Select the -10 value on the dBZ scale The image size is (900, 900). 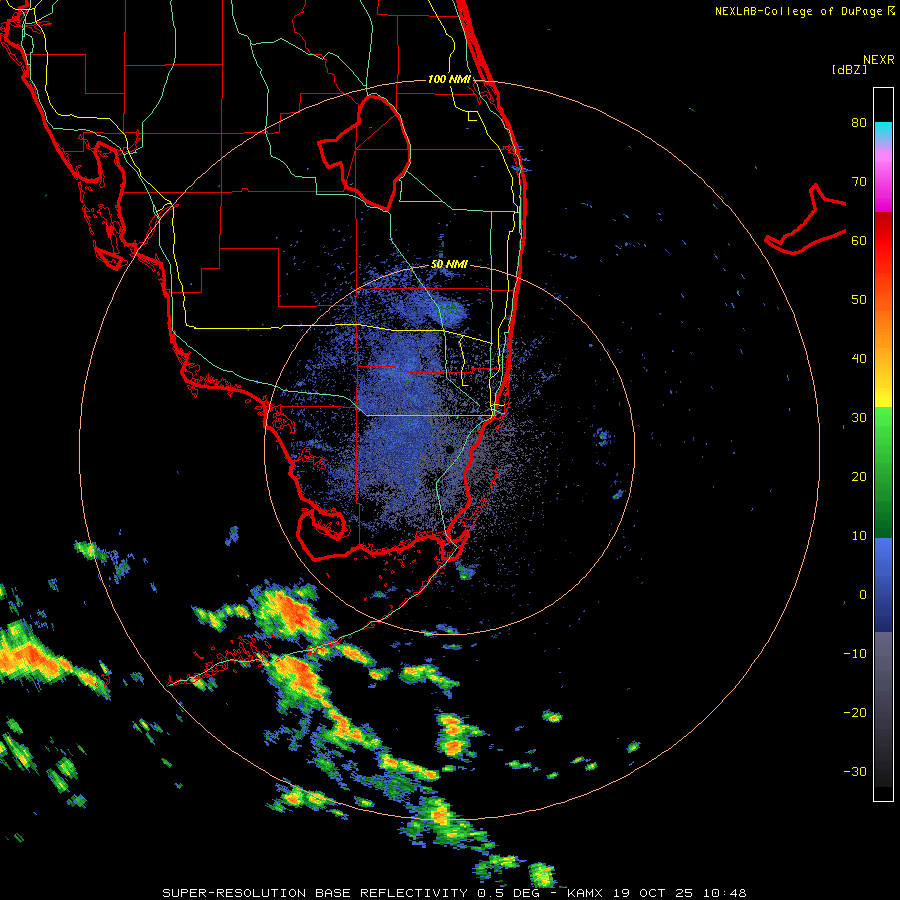tap(855, 654)
